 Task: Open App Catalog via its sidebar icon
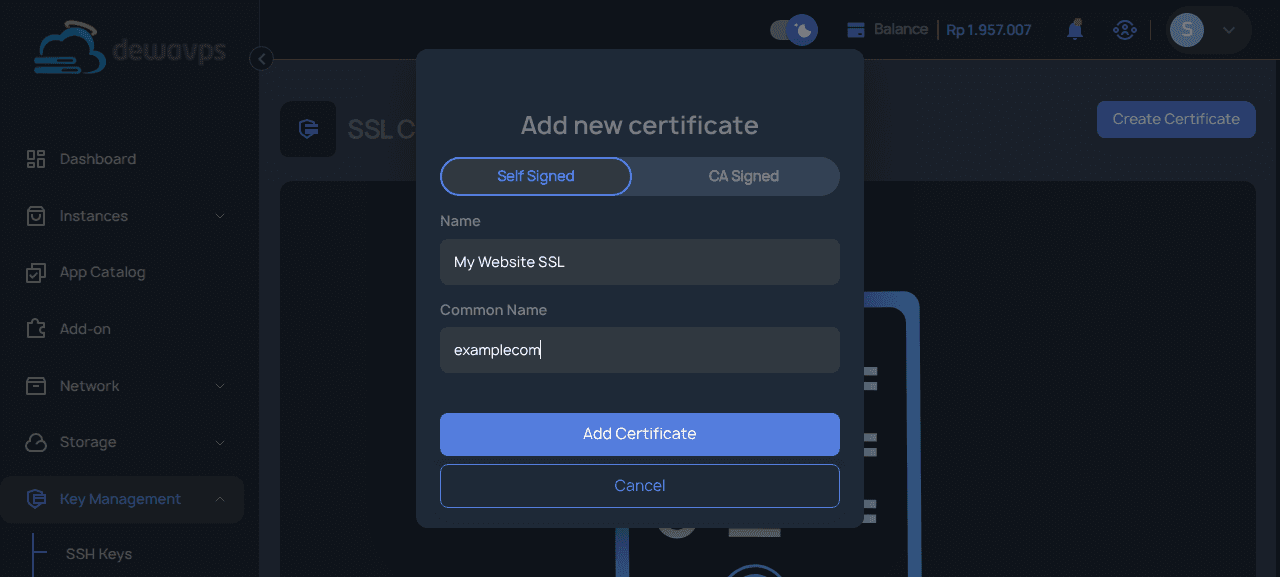[35, 271]
